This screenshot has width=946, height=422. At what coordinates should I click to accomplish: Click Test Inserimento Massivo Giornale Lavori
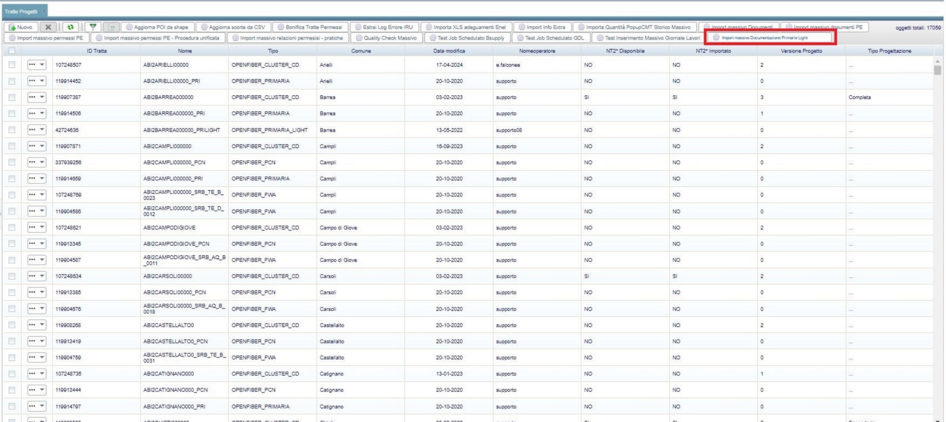pyautogui.click(x=646, y=37)
